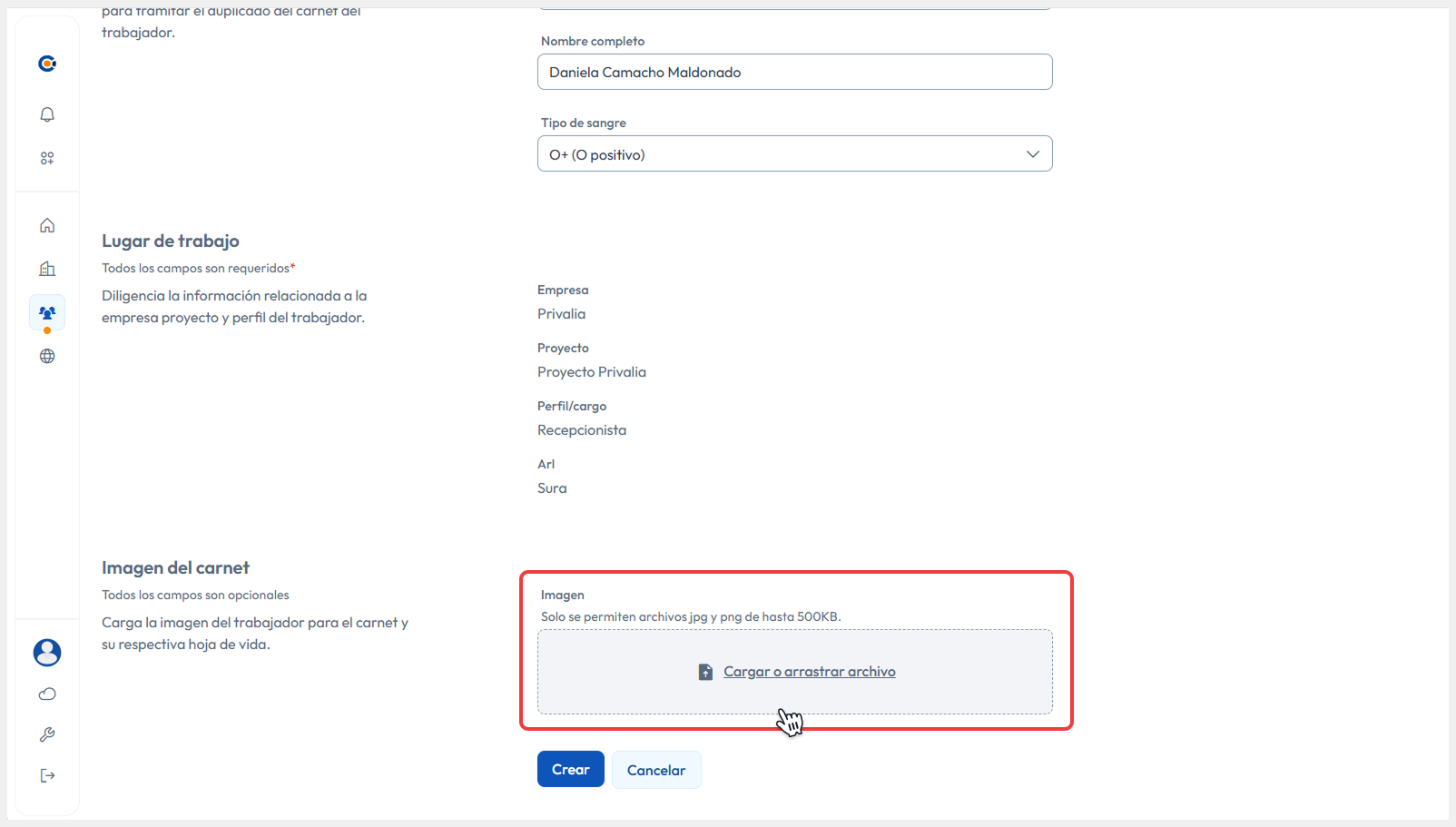
Task: Go to Home via house icon
Action: coord(47,225)
